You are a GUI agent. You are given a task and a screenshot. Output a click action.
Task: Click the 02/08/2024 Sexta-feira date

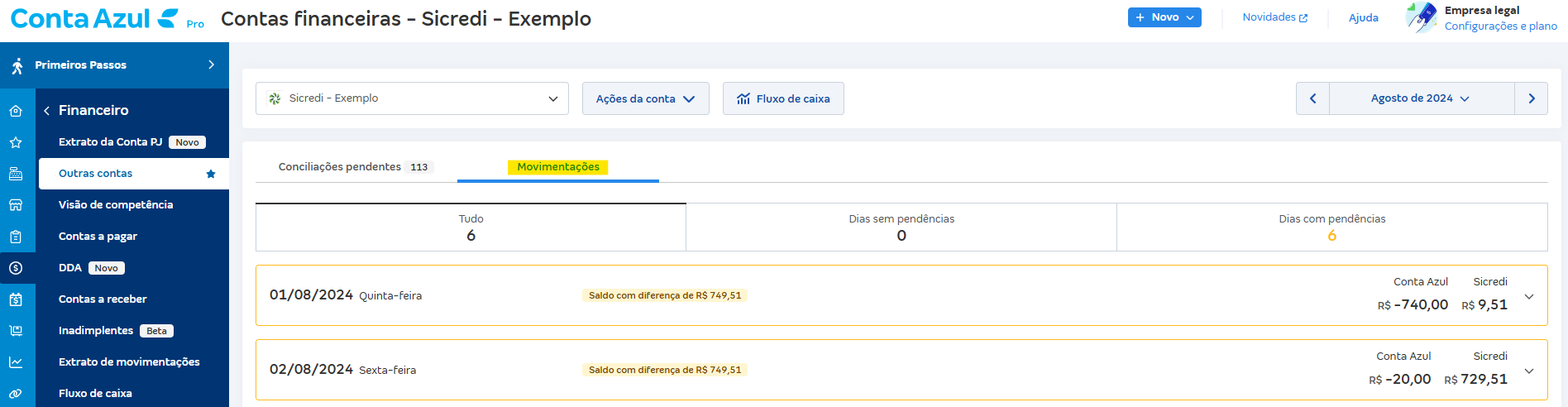pos(342,370)
